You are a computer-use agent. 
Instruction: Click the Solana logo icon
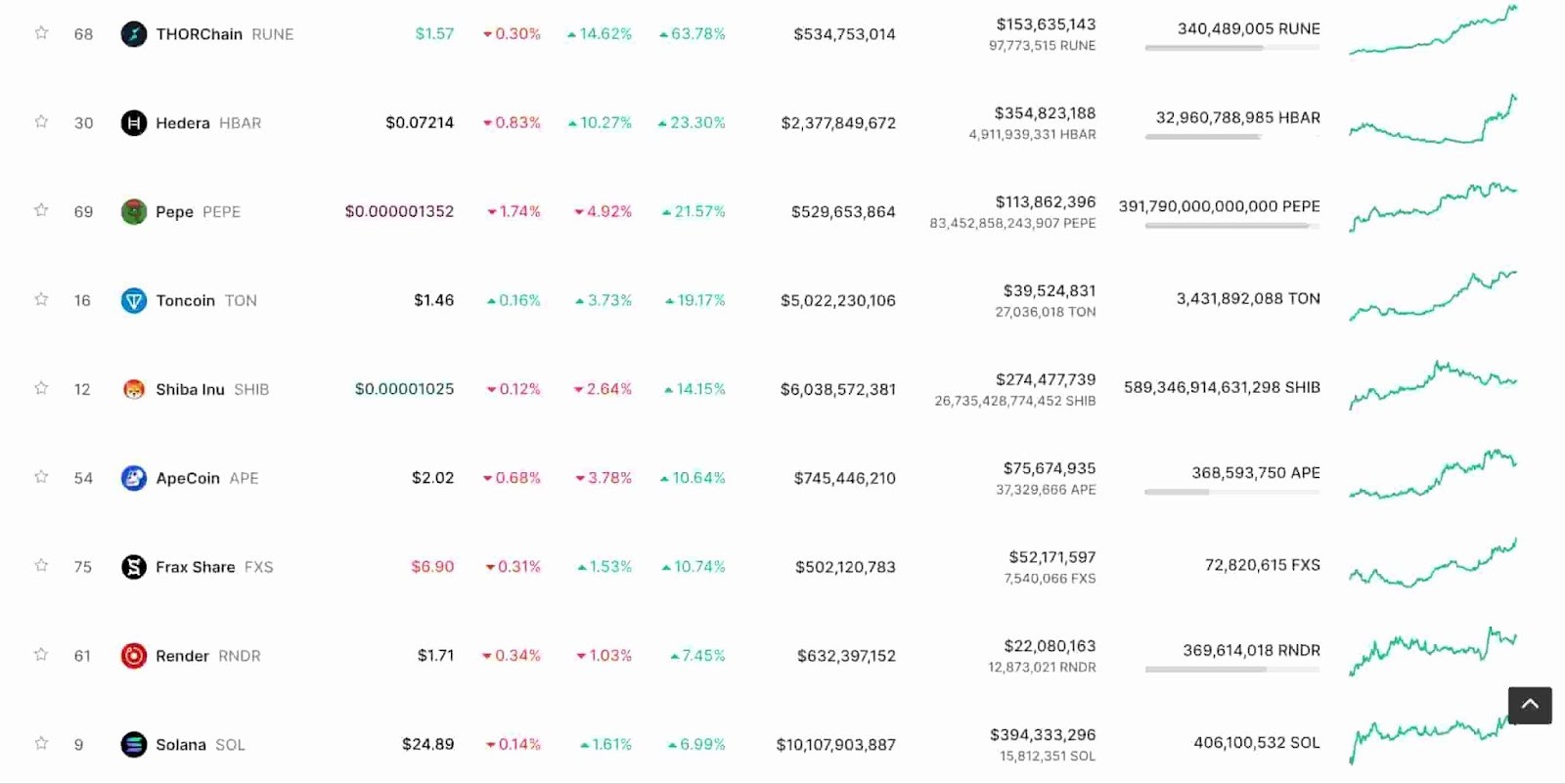click(133, 745)
